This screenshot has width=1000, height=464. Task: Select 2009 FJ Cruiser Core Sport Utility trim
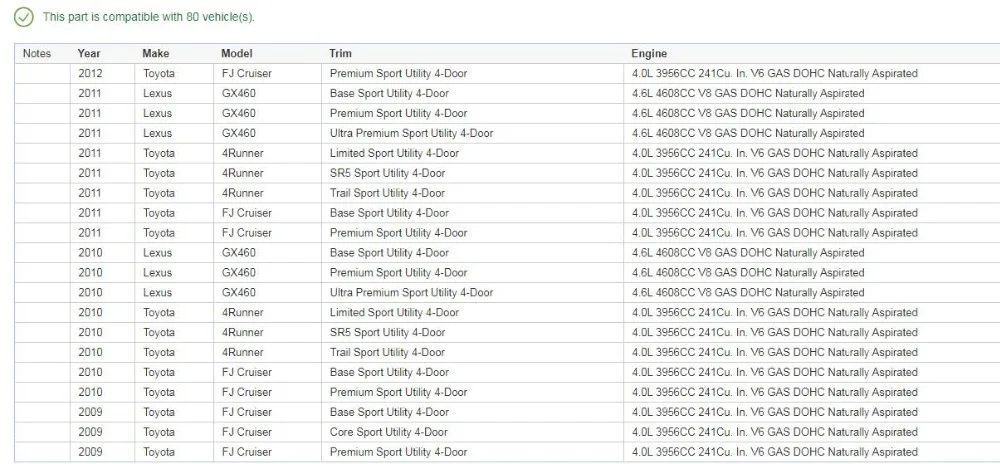coord(388,431)
